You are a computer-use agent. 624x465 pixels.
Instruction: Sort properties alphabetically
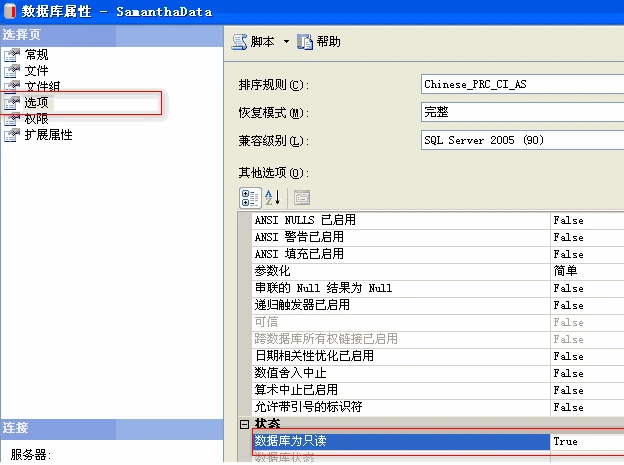pos(273,198)
